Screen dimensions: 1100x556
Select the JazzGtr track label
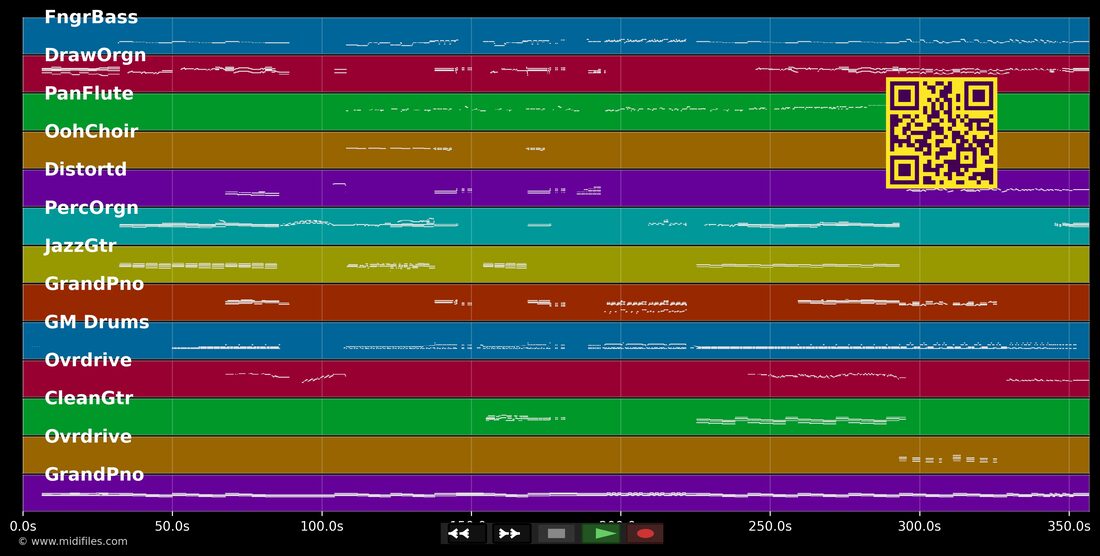81,245
